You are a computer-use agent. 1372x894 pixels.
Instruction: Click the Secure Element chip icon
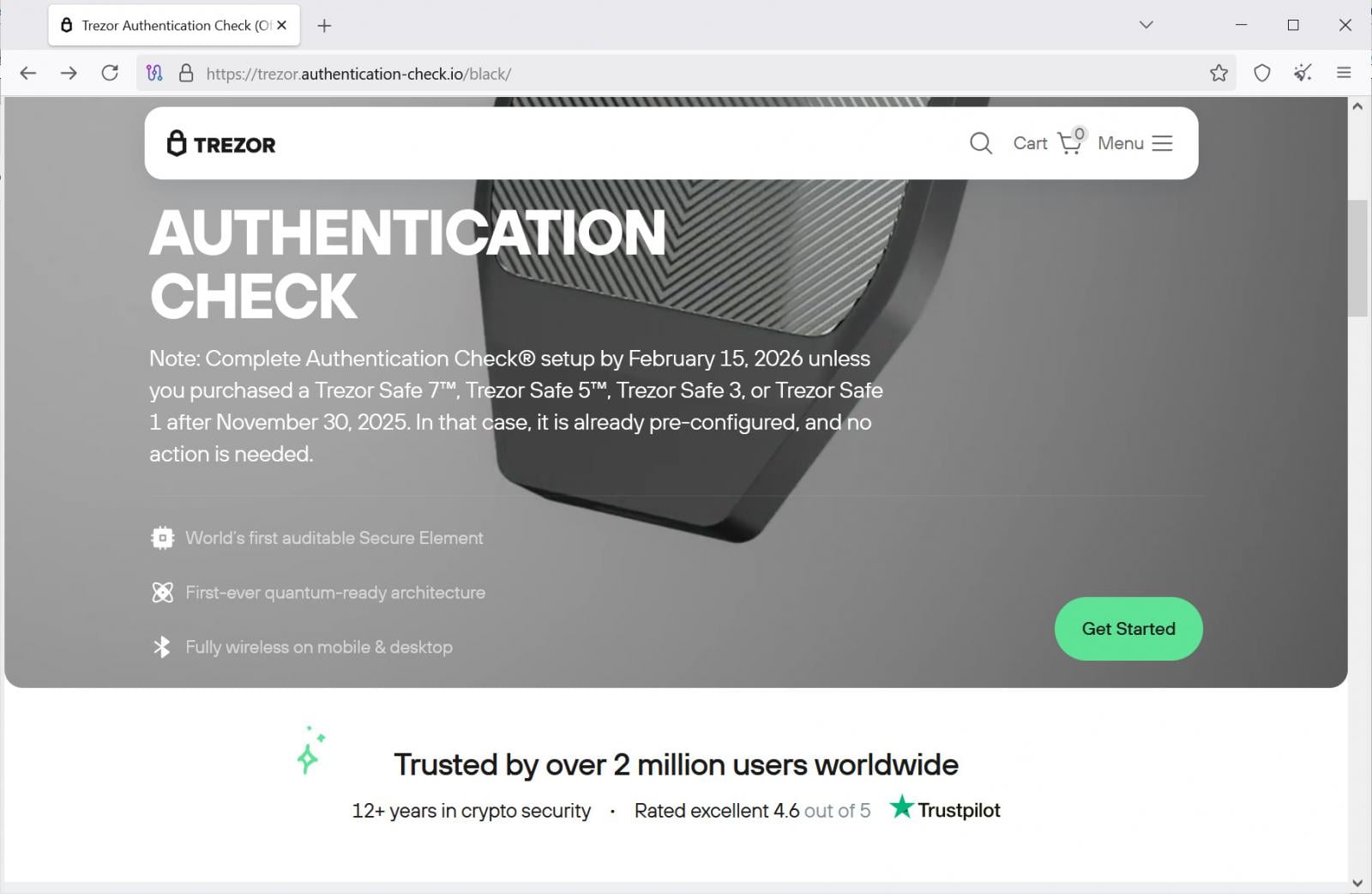161,537
